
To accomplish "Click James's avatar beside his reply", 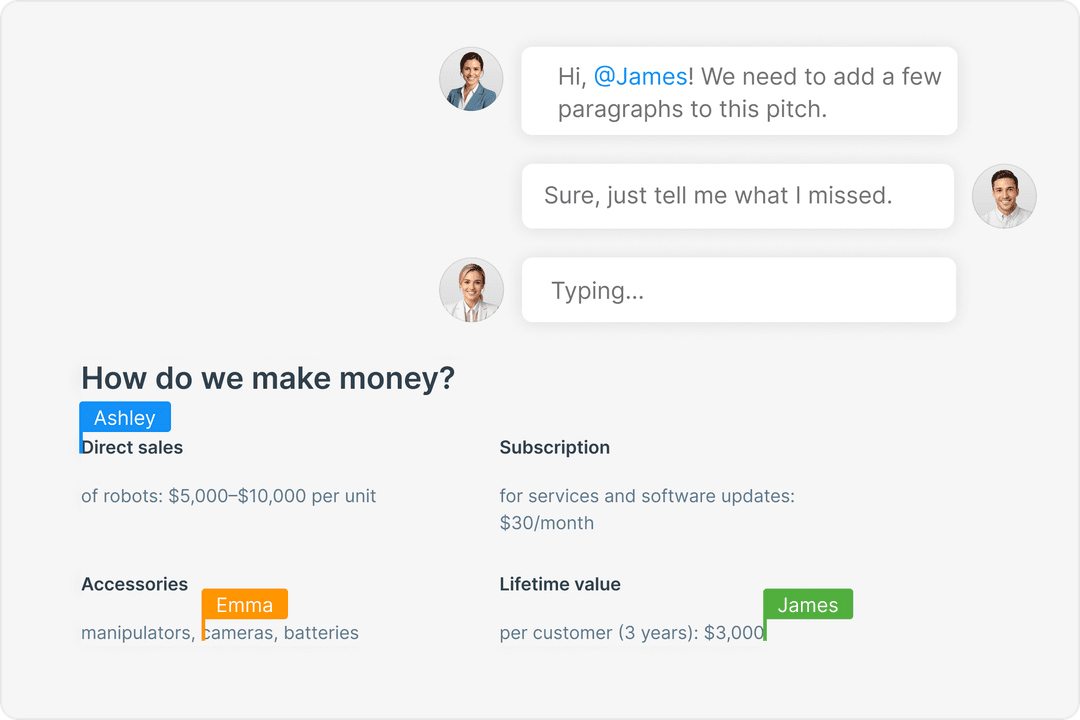I will 1004,196.
